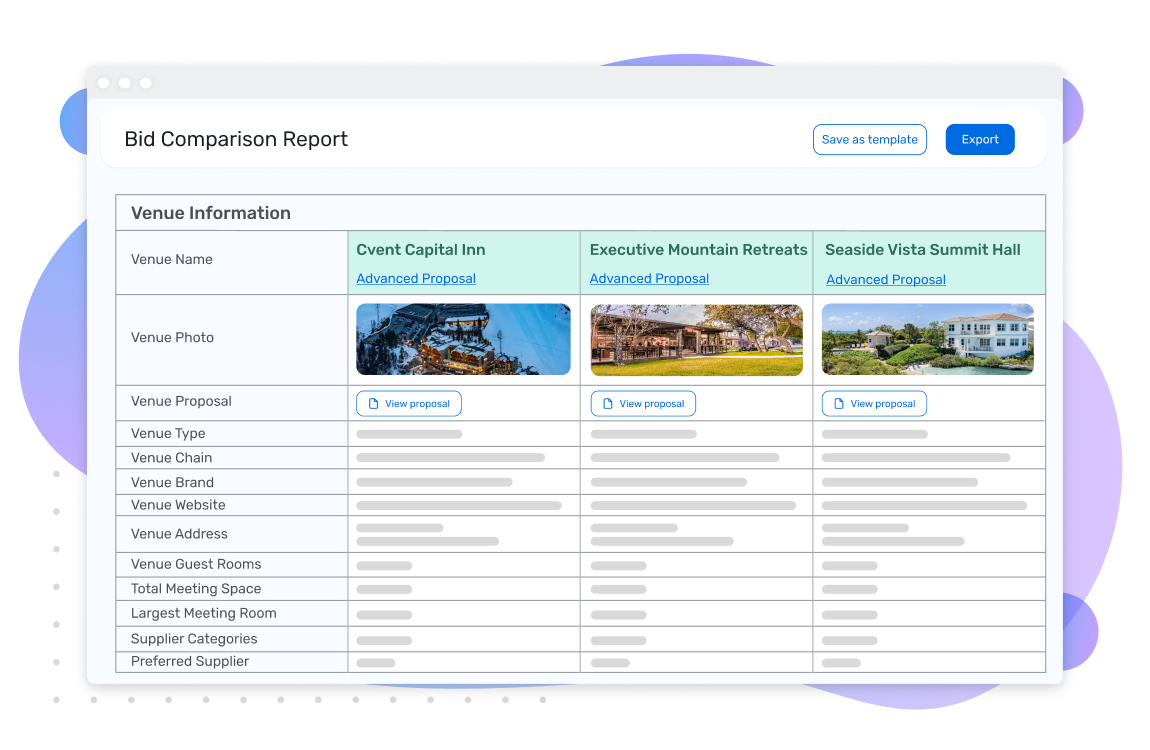Viewport: 1150px width, 750px height.
Task: Click the Save as template button
Action: 869,139
